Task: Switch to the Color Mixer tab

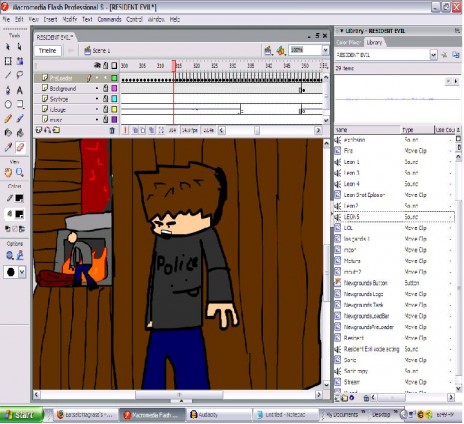Action: pos(348,42)
